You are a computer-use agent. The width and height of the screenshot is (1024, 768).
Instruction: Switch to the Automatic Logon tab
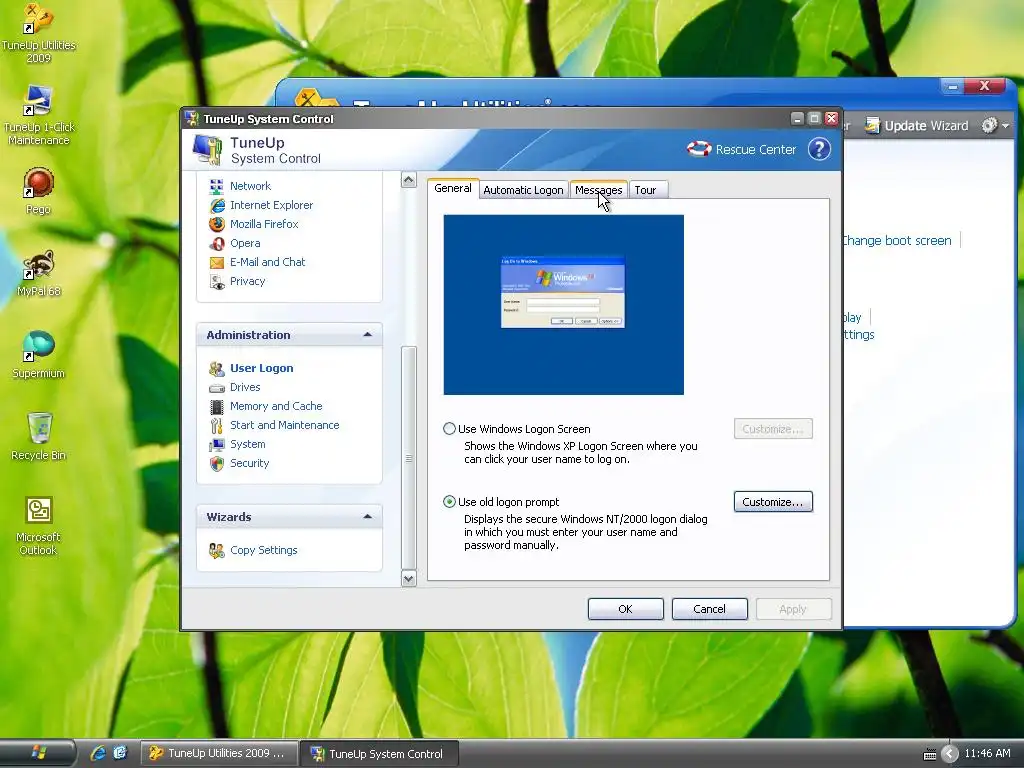[x=523, y=190]
